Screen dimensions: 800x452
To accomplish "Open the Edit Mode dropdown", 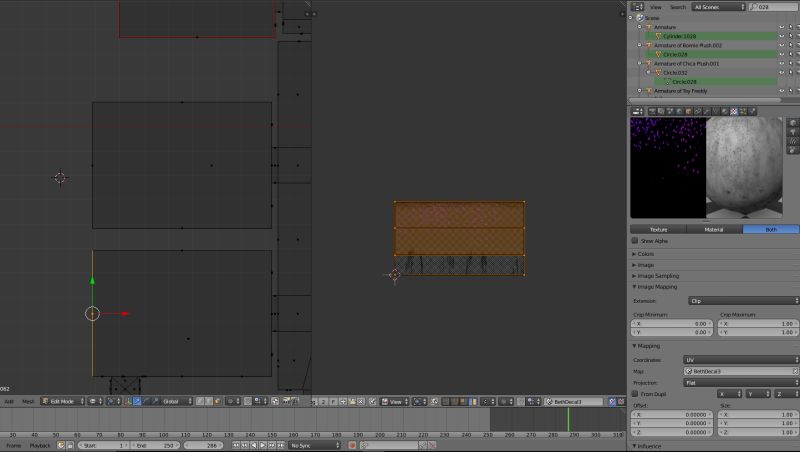I will pos(63,401).
